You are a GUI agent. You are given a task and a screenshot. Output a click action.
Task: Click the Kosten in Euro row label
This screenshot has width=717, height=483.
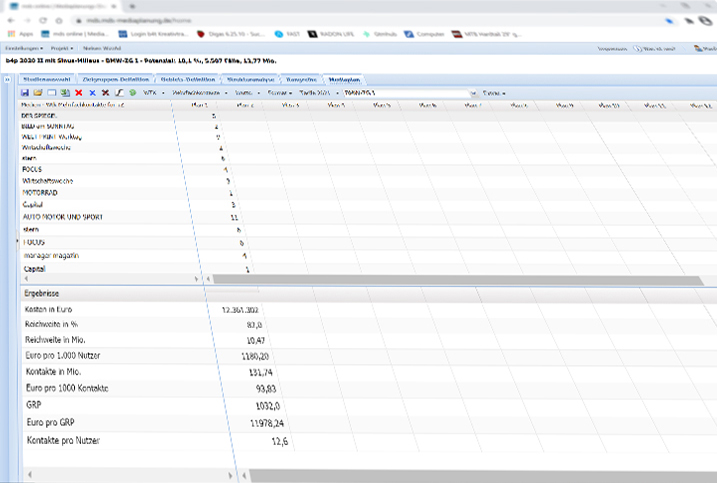(x=48, y=309)
